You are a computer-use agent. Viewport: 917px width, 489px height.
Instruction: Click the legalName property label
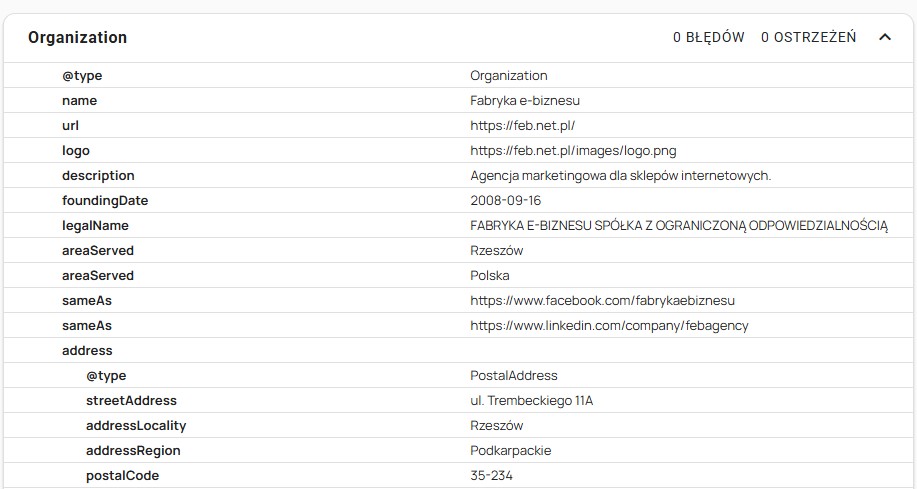[95, 226]
